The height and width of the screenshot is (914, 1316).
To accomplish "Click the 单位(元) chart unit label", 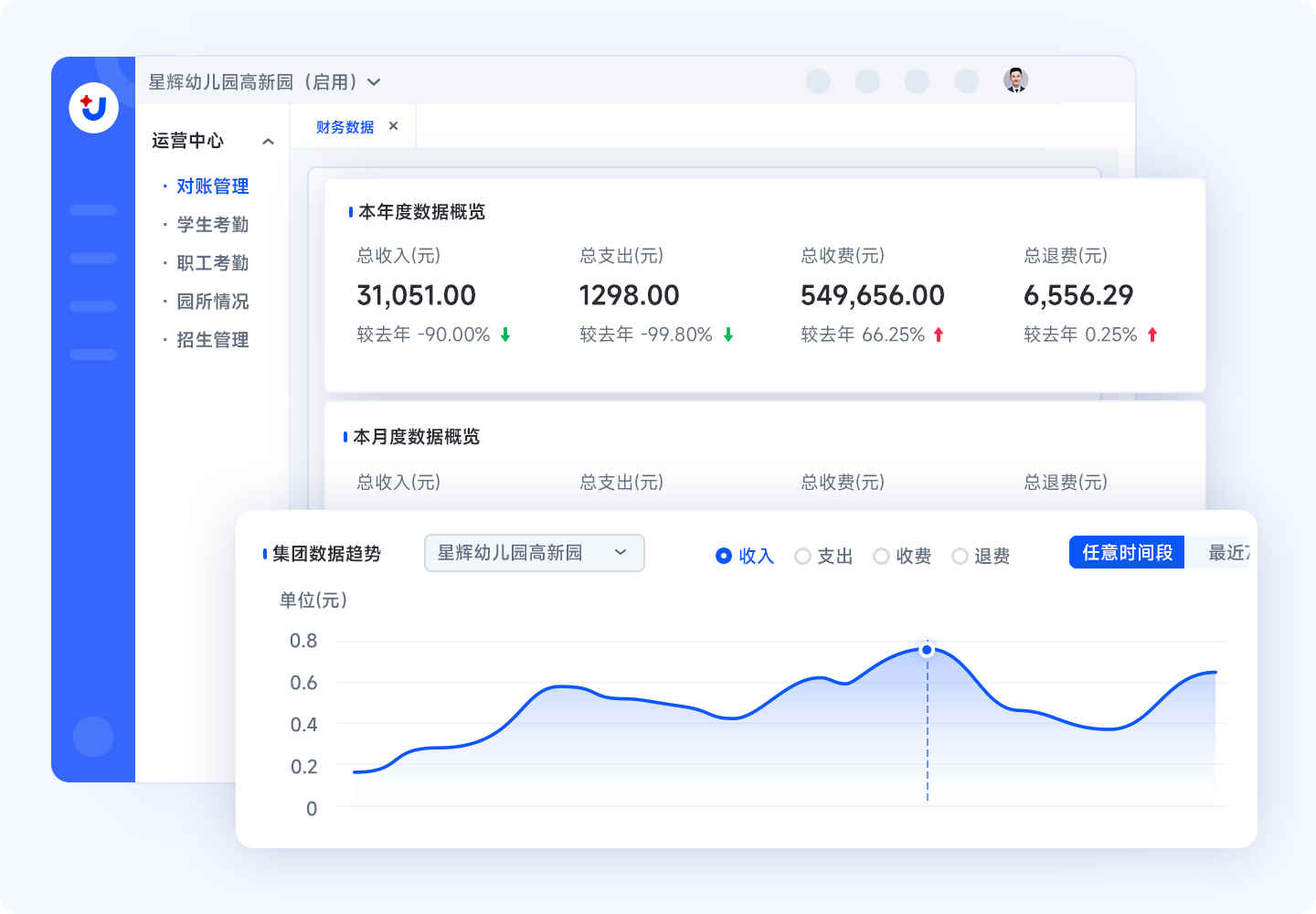I will click(x=313, y=600).
